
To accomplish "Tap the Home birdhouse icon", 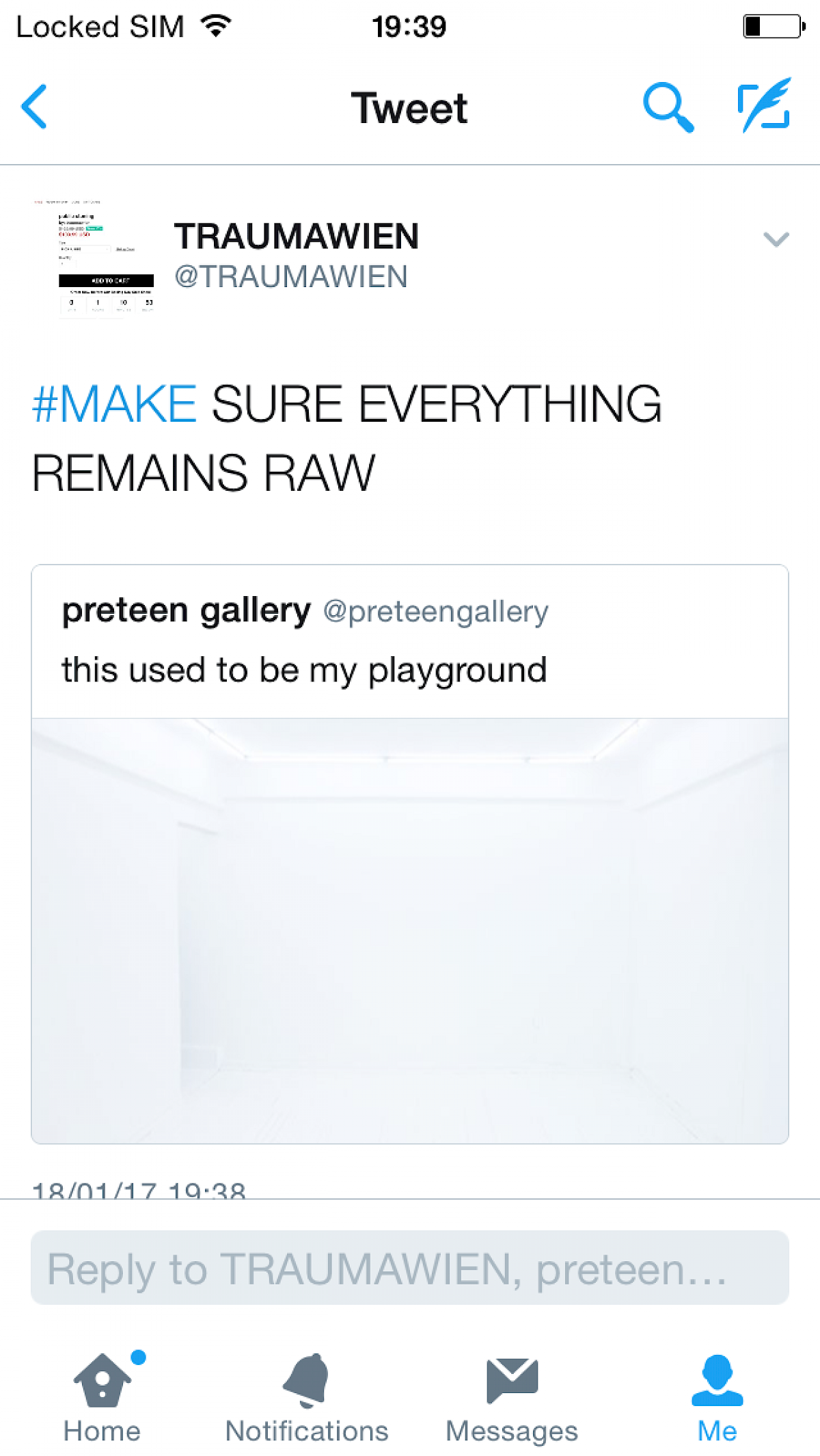I will pyautogui.click(x=102, y=1379).
